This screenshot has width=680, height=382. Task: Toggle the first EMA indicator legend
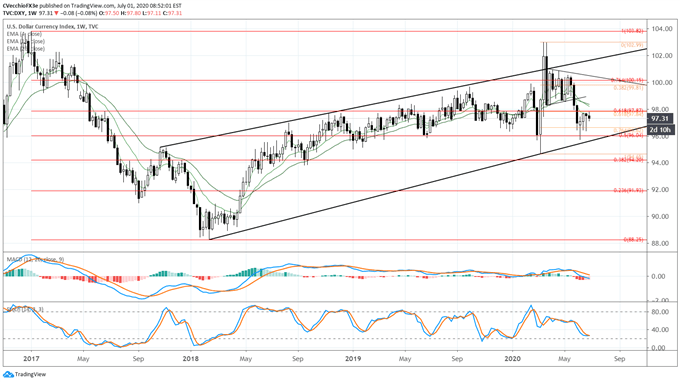click(x=24, y=34)
